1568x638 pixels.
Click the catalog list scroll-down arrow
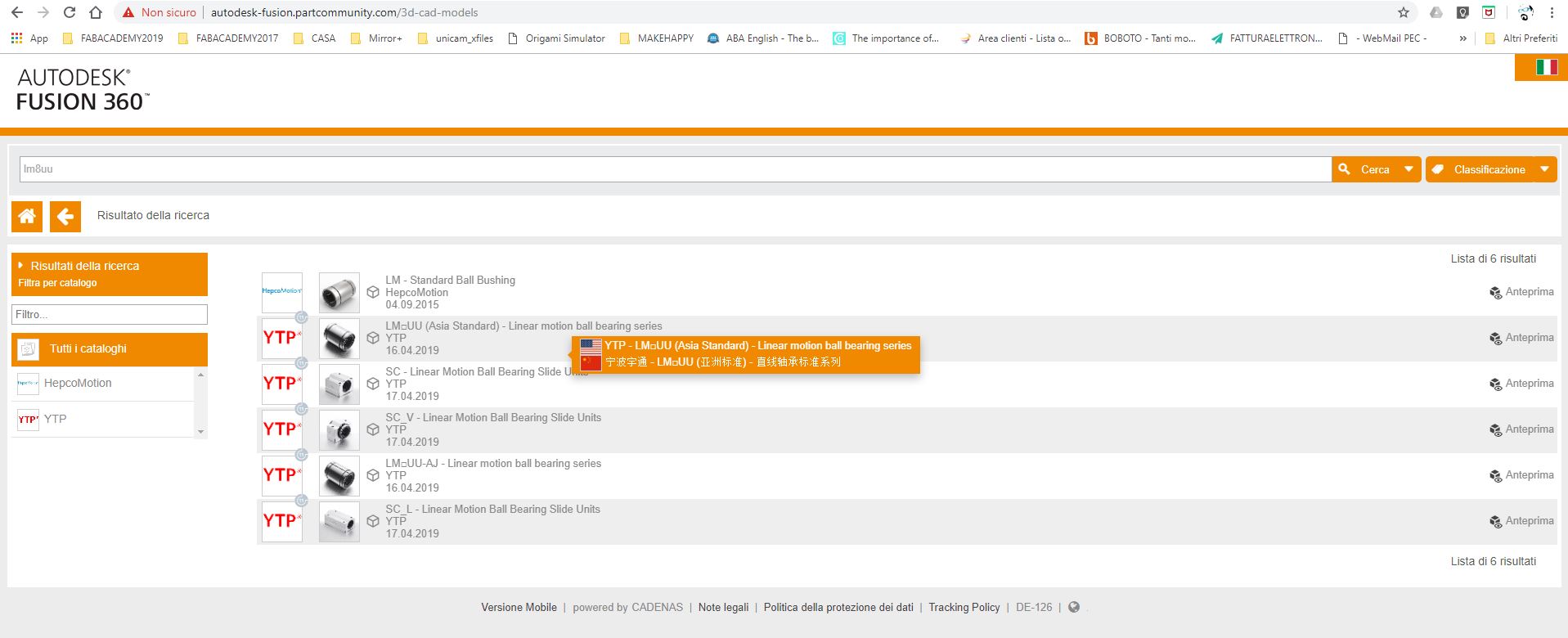point(201,432)
